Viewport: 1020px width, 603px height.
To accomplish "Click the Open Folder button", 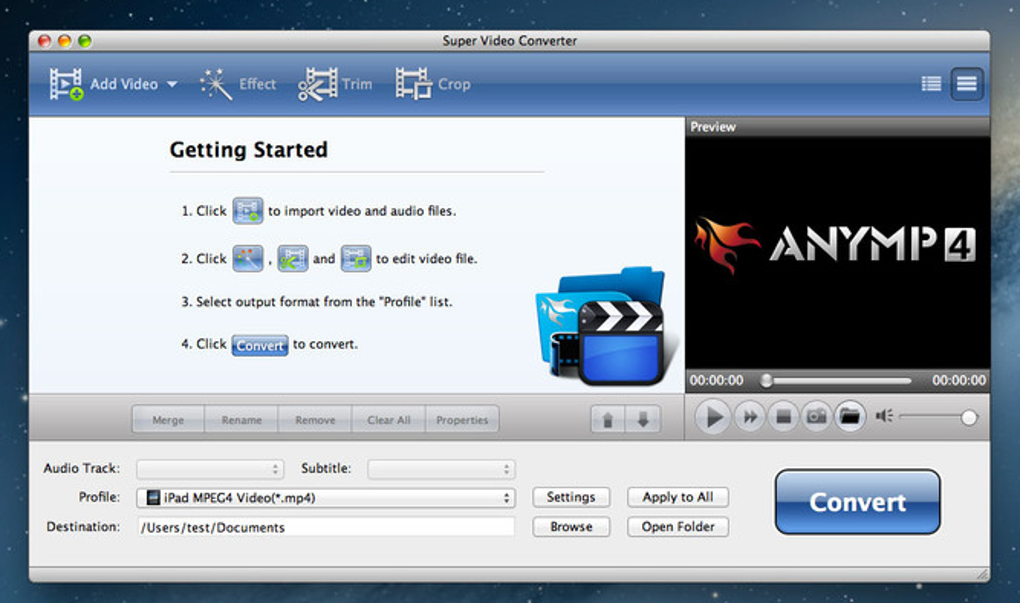I will coord(678,527).
